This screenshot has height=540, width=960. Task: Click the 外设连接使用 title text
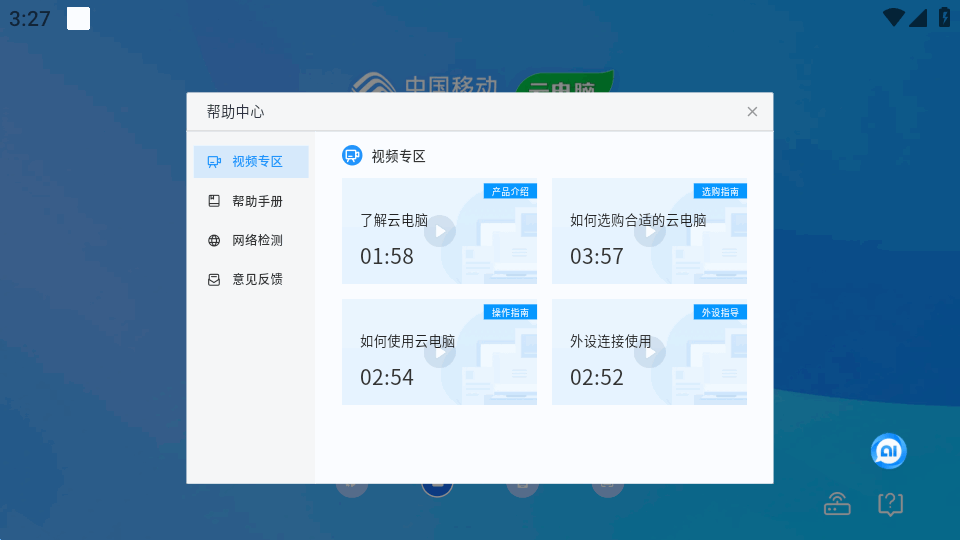click(x=610, y=342)
